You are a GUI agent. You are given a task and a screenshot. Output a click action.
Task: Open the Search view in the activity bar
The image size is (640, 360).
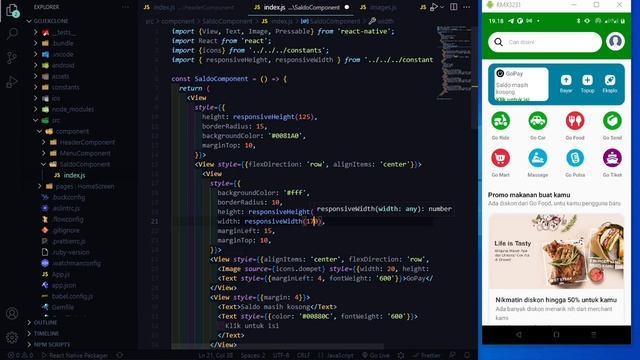(12, 33)
